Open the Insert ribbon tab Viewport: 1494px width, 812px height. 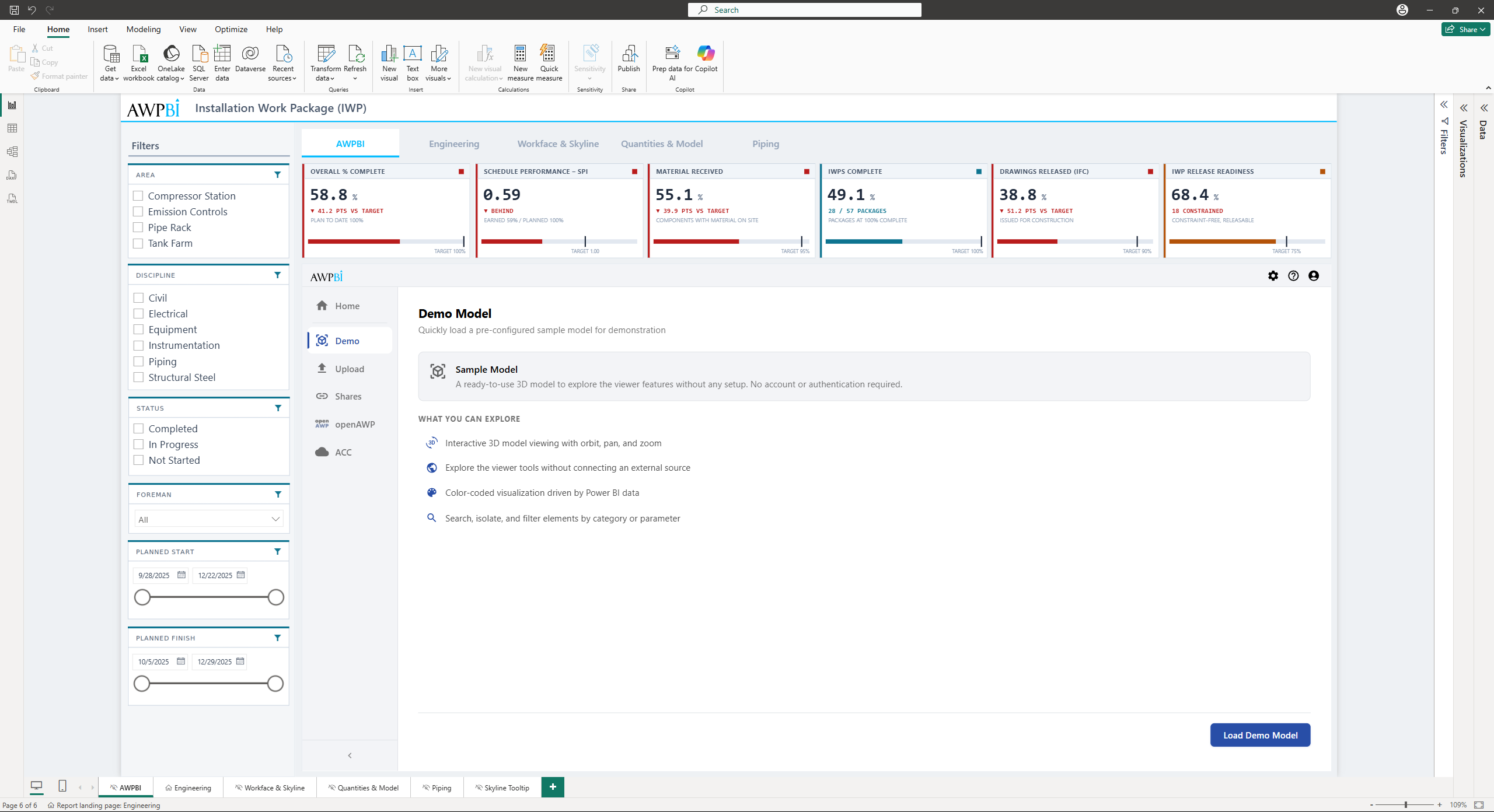click(x=97, y=29)
